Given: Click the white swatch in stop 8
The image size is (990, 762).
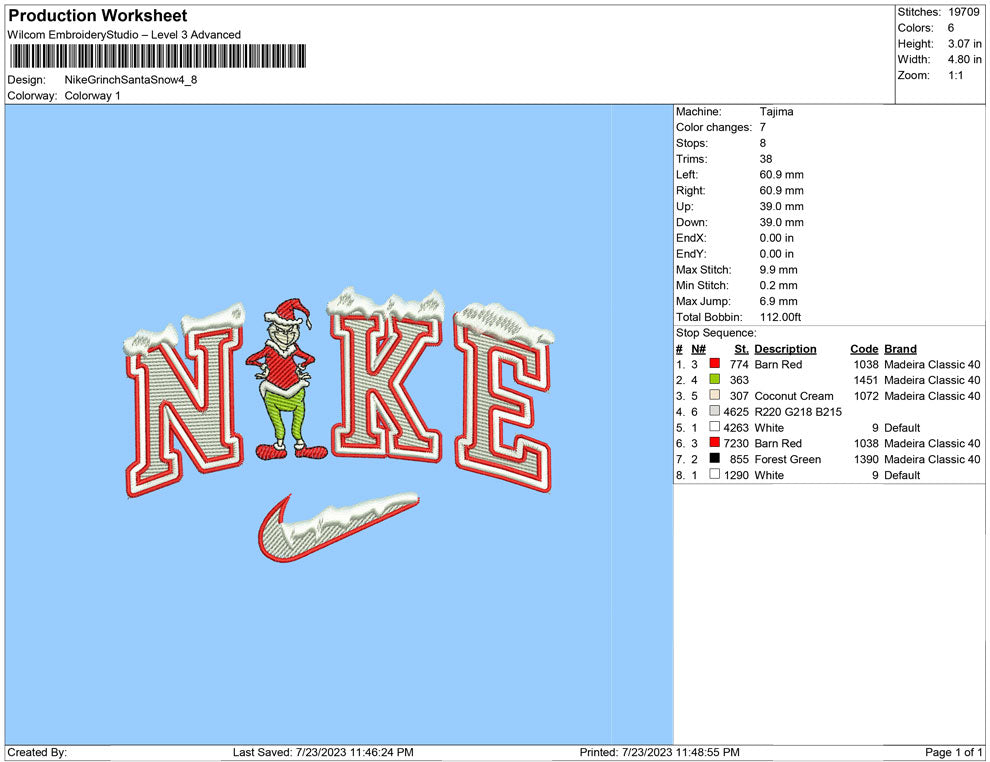Looking at the screenshot, I should (714, 475).
